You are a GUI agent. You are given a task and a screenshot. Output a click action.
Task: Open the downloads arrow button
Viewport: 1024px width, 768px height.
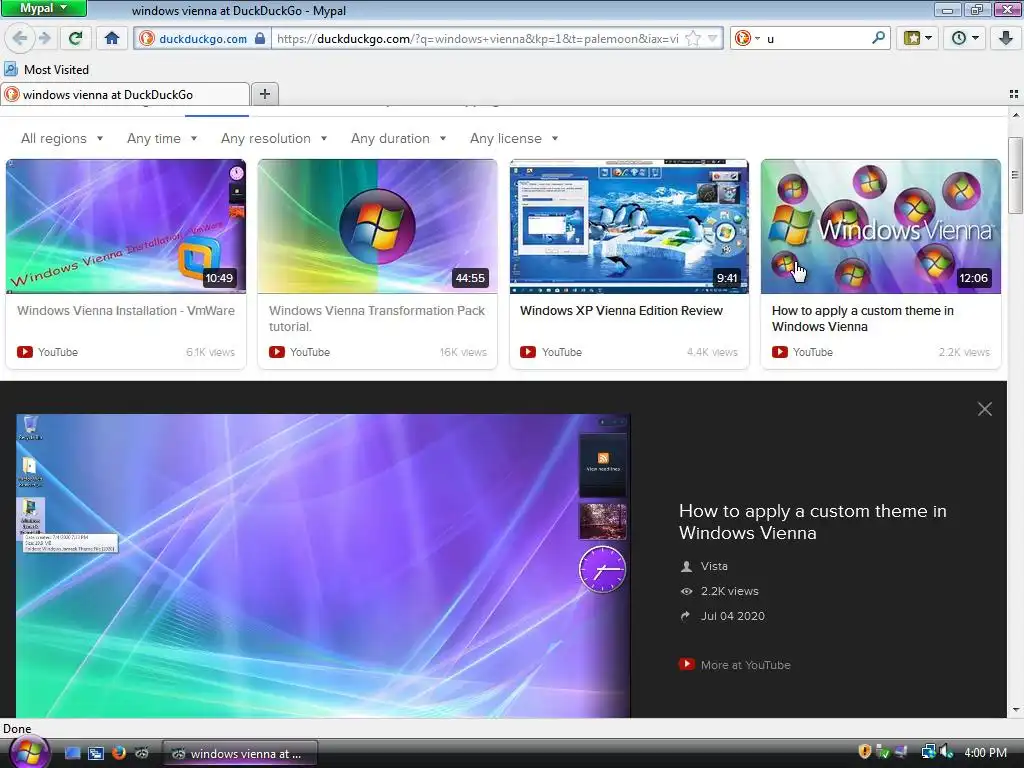tap(1006, 39)
